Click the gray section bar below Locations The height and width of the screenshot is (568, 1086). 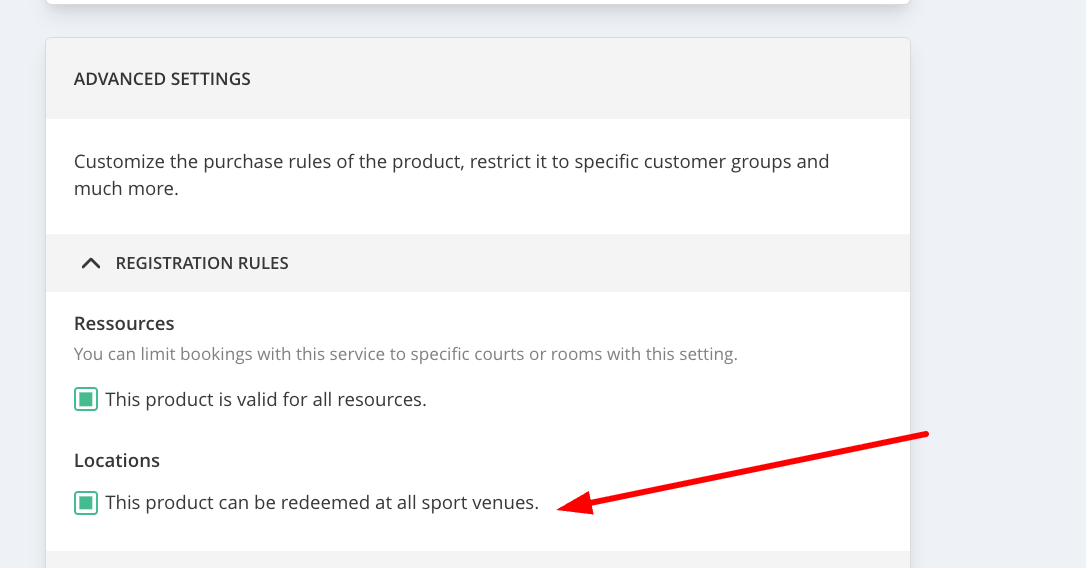pyautogui.click(x=478, y=559)
